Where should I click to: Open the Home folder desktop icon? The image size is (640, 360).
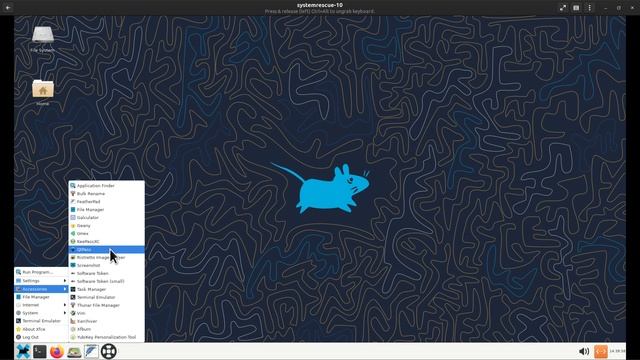pos(42,93)
